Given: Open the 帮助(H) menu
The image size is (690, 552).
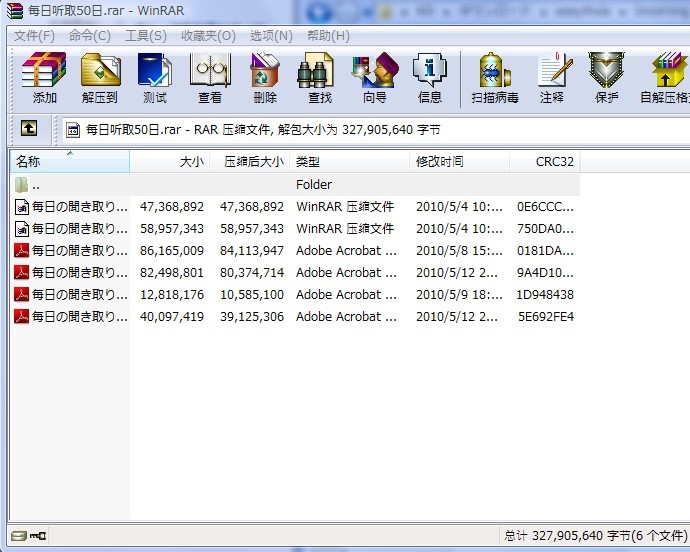Looking at the screenshot, I should coord(328,36).
